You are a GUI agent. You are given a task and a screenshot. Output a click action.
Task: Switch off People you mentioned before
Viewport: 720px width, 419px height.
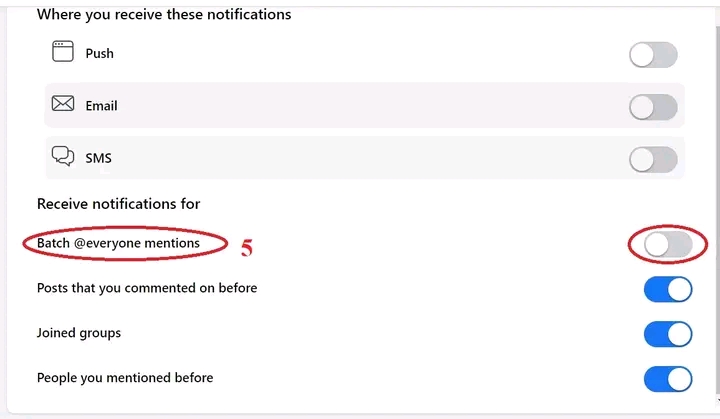[x=668, y=379]
